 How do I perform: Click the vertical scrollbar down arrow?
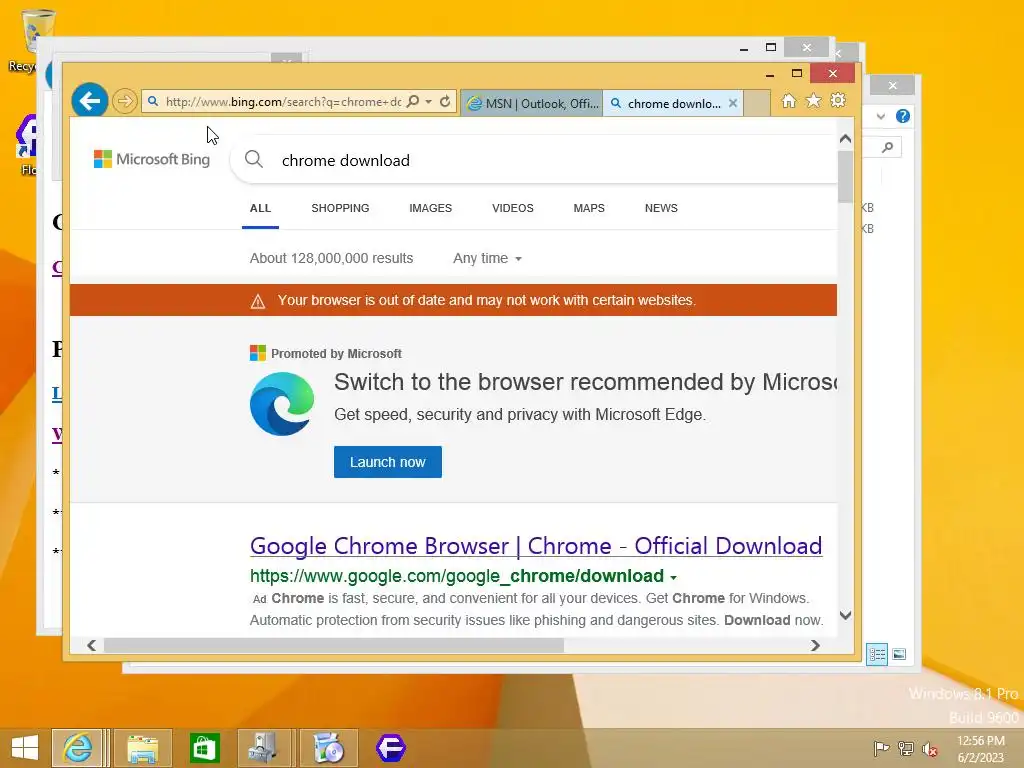845,615
